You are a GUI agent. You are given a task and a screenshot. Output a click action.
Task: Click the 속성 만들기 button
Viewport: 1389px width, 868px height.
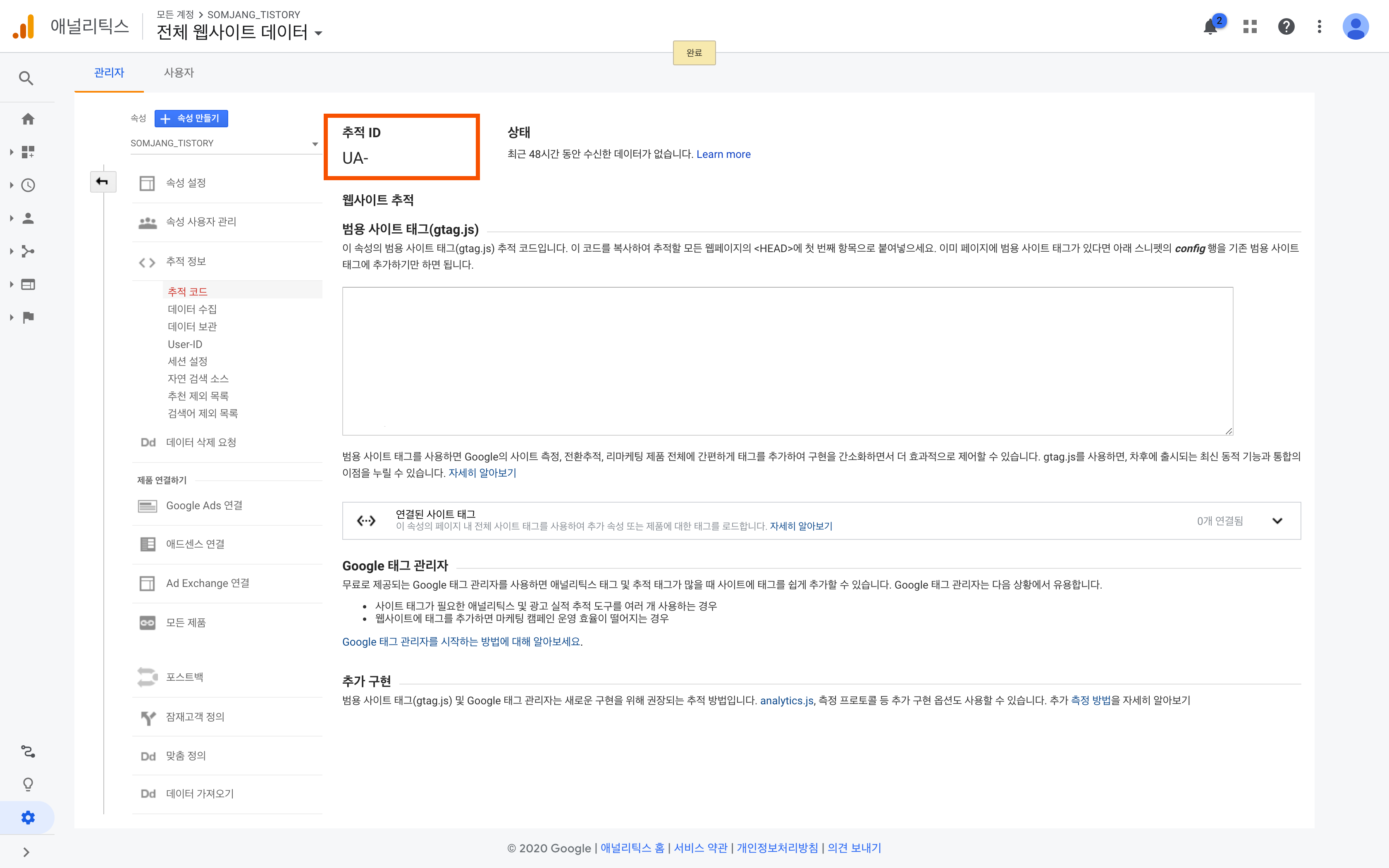191,118
